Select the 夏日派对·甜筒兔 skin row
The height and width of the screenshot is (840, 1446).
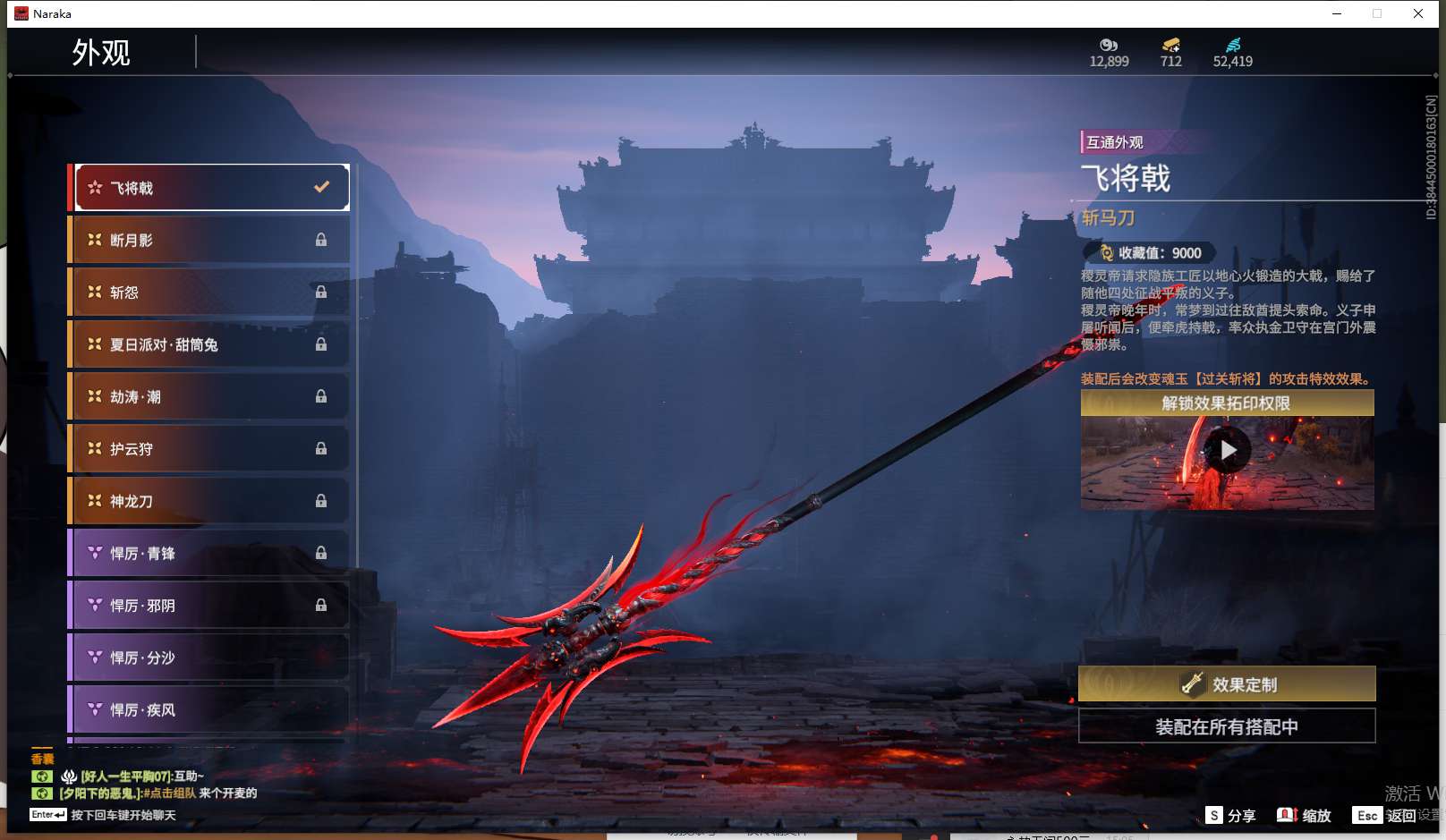point(210,344)
